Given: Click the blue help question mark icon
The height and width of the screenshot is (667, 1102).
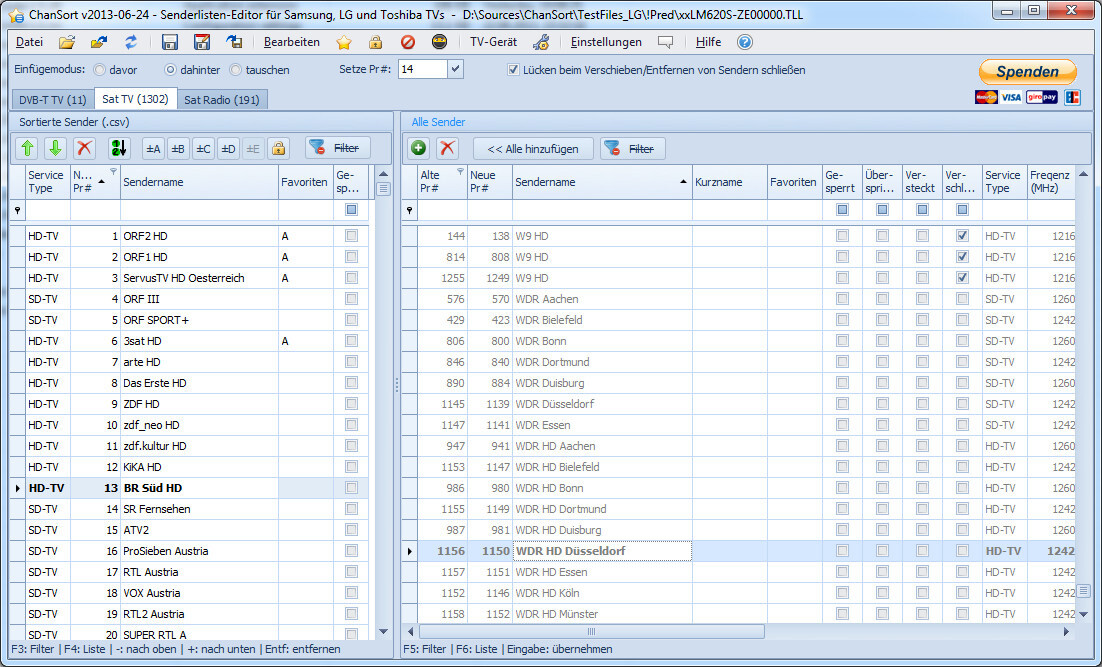Looking at the screenshot, I should tap(744, 42).
